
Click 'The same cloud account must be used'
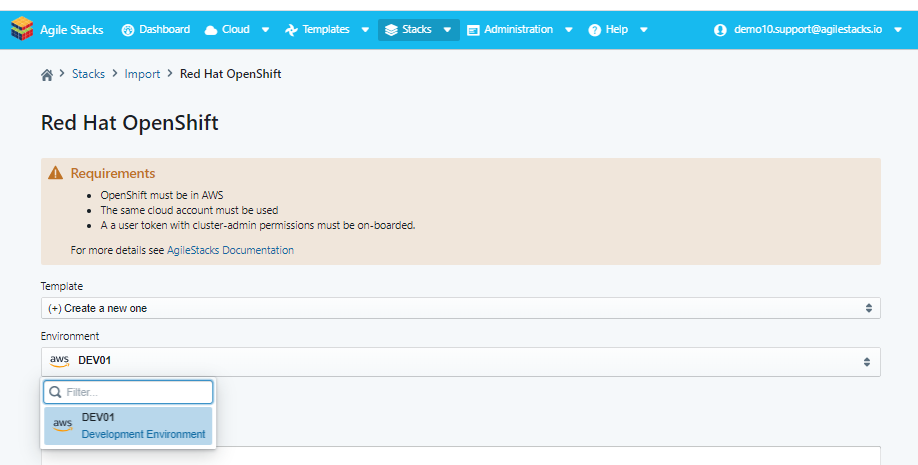click(x=190, y=210)
